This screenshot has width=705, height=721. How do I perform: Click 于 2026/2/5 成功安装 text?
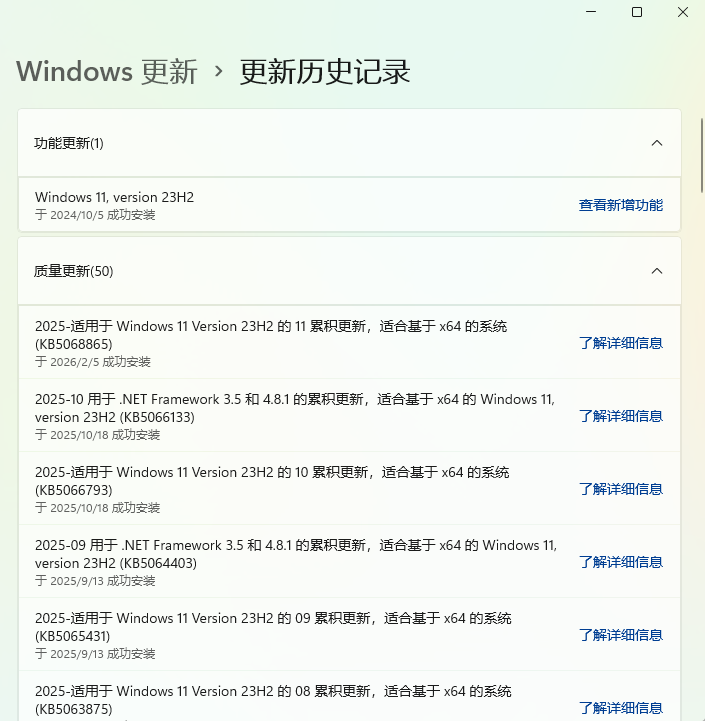click(x=93, y=362)
